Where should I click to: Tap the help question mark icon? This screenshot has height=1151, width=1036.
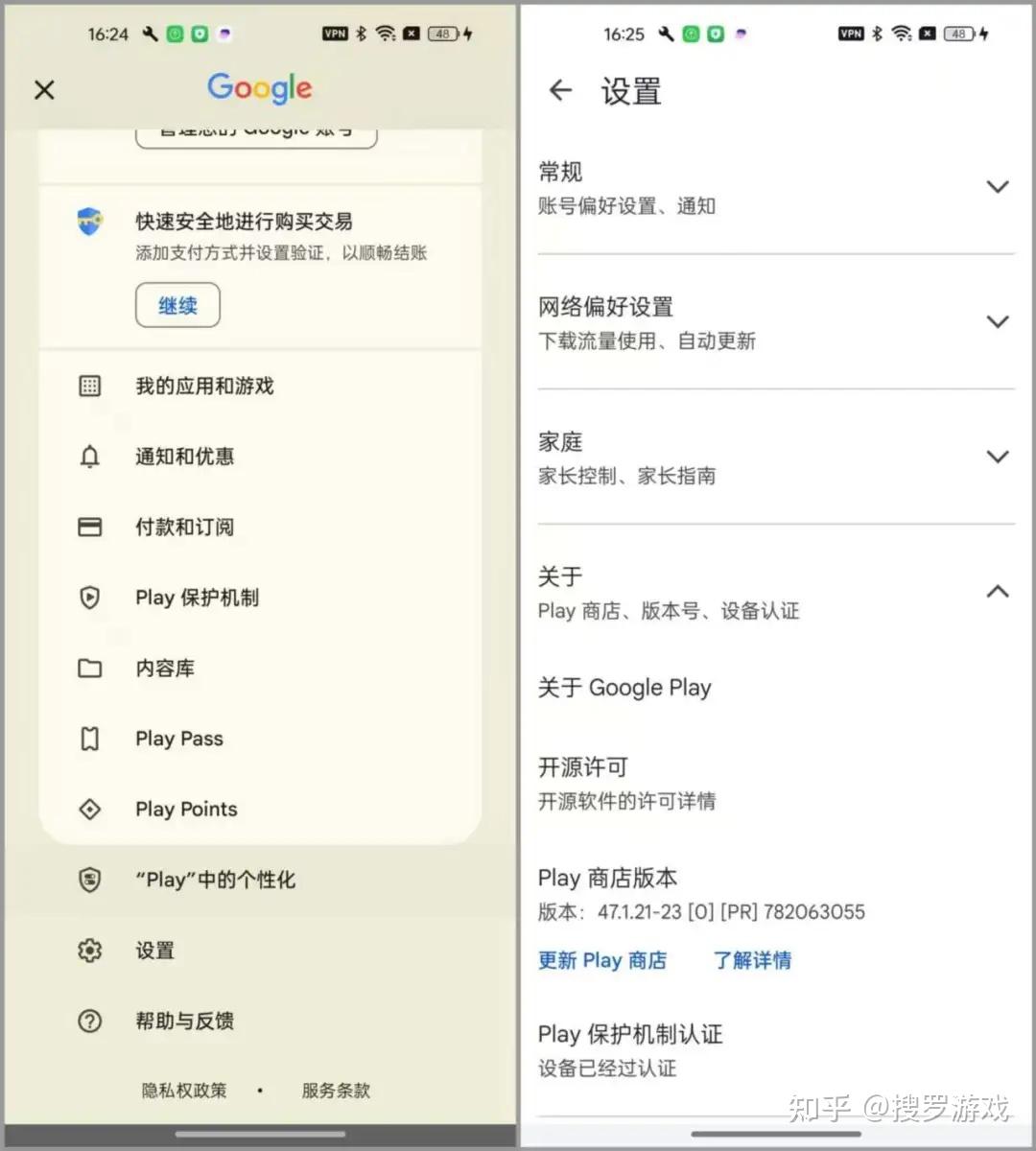click(x=89, y=1021)
